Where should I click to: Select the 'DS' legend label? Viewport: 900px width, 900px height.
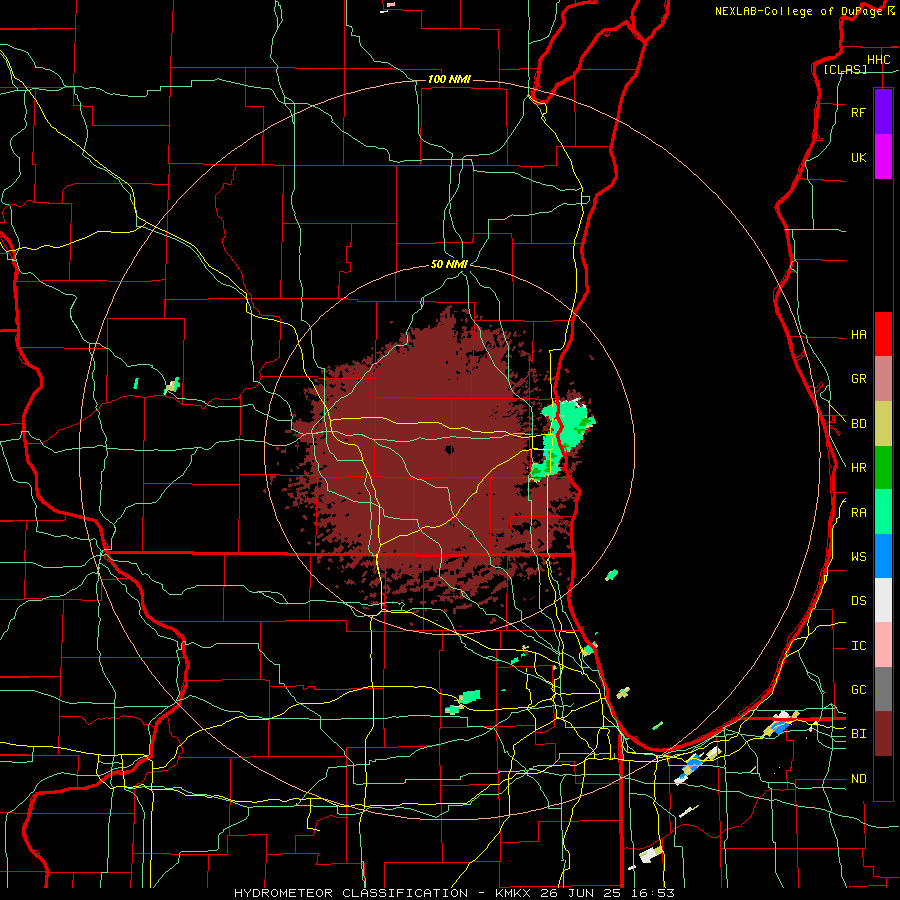click(x=858, y=601)
